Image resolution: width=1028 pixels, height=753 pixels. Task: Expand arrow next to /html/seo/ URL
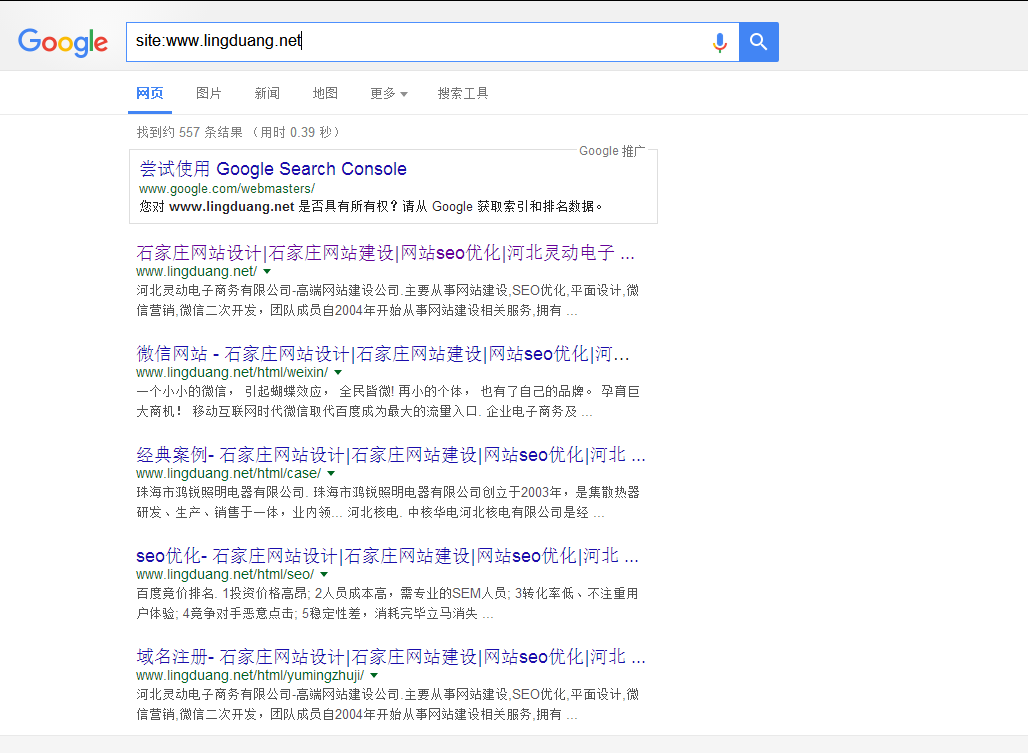pyautogui.click(x=324, y=574)
